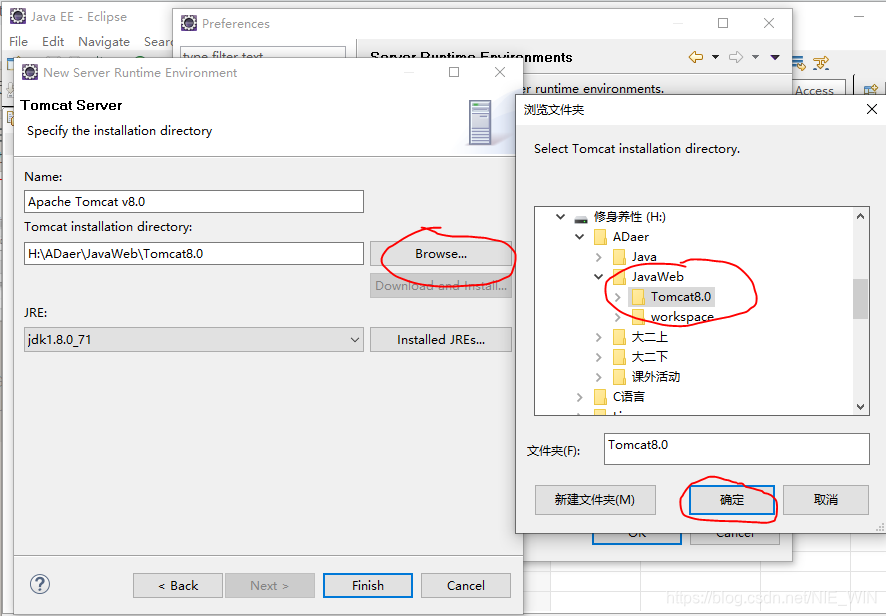The image size is (886, 616).
Task: Close the 浏览文件夹 dialog
Action: click(x=872, y=109)
